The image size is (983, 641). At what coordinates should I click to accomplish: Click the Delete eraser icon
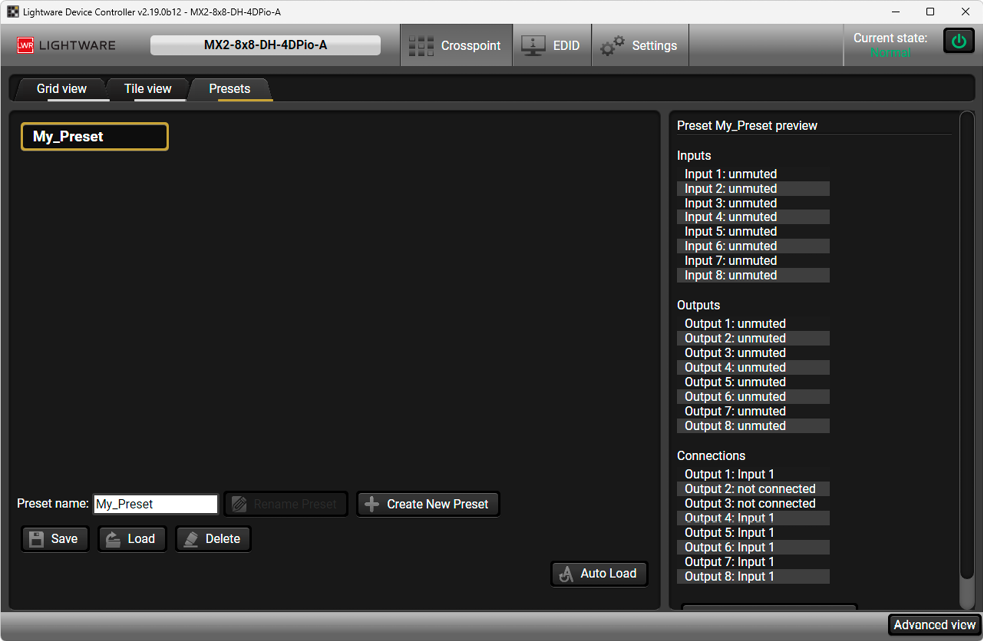pyautogui.click(x=191, y=539)
